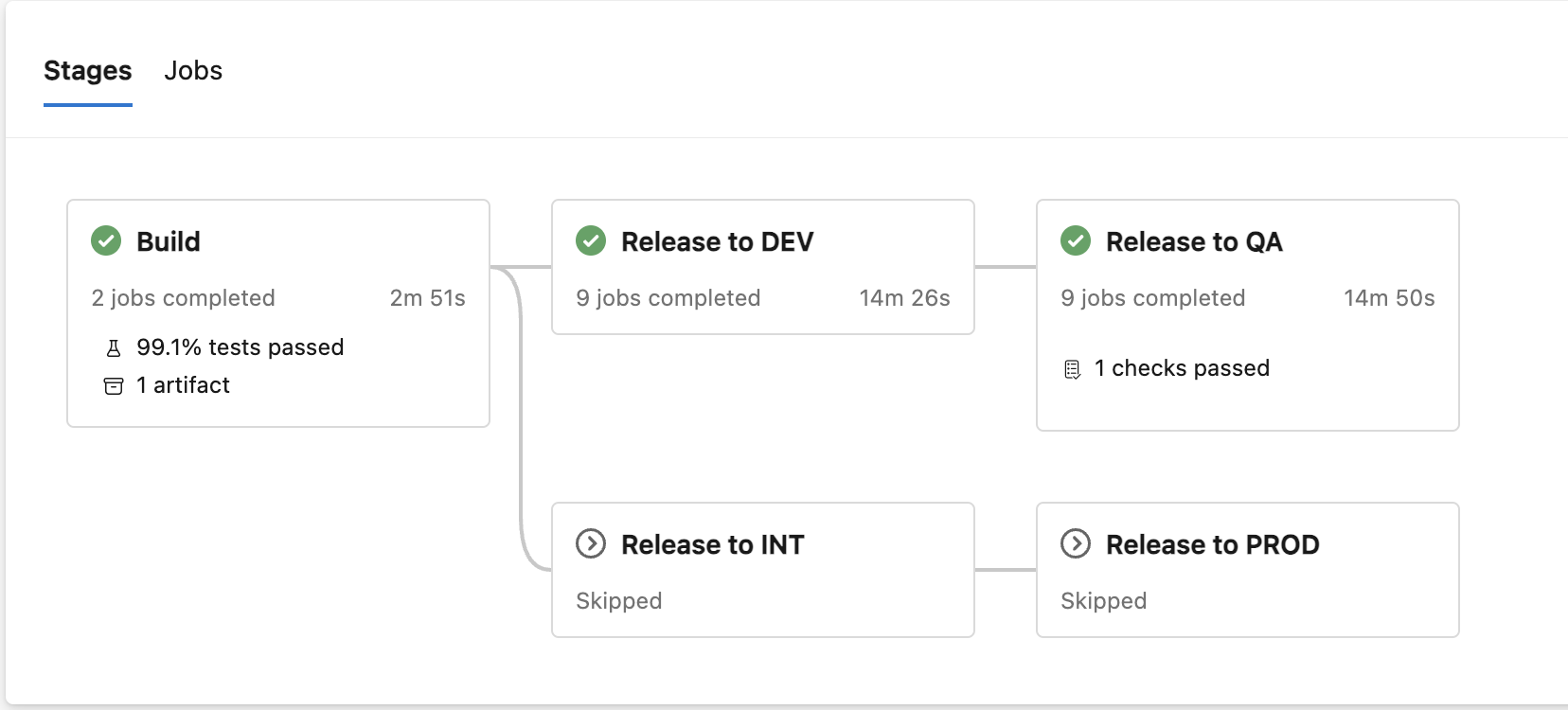Screen dimensions: 1568x710
Task: Click the green success icon on Build stage
Action: (x=106, y=241)
